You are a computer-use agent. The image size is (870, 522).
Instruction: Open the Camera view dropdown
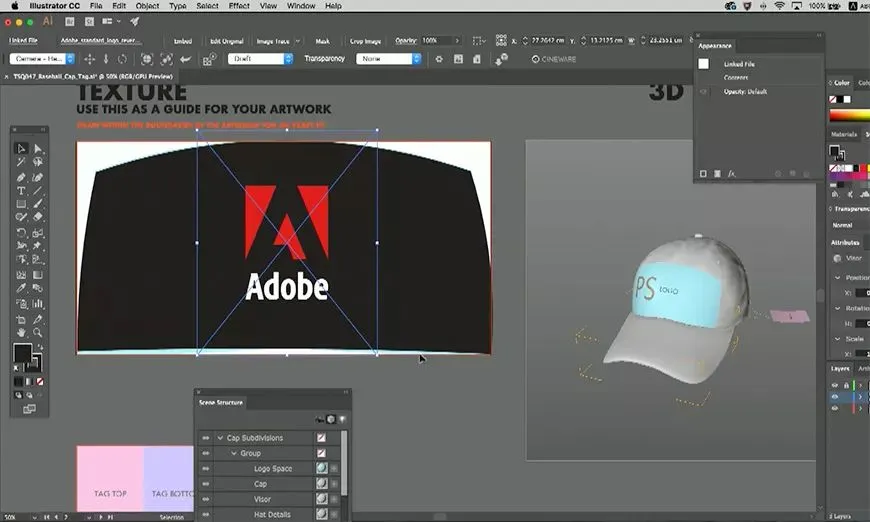tap(42, 59)
